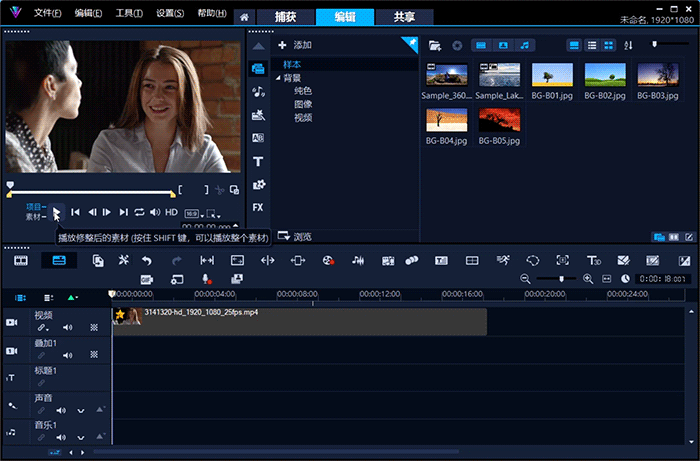Open the resize/crop mode dropdown in preview
700x461 pixels.
pyautogui.click(x=213, y=214)
